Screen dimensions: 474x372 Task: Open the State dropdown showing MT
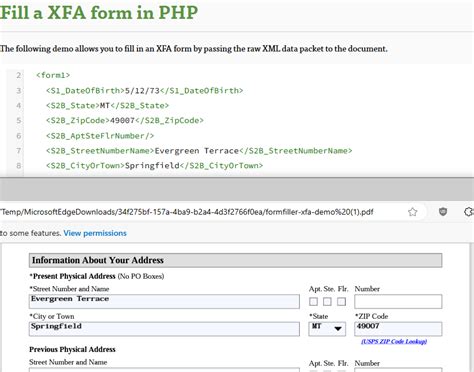[x=327, y=328]
